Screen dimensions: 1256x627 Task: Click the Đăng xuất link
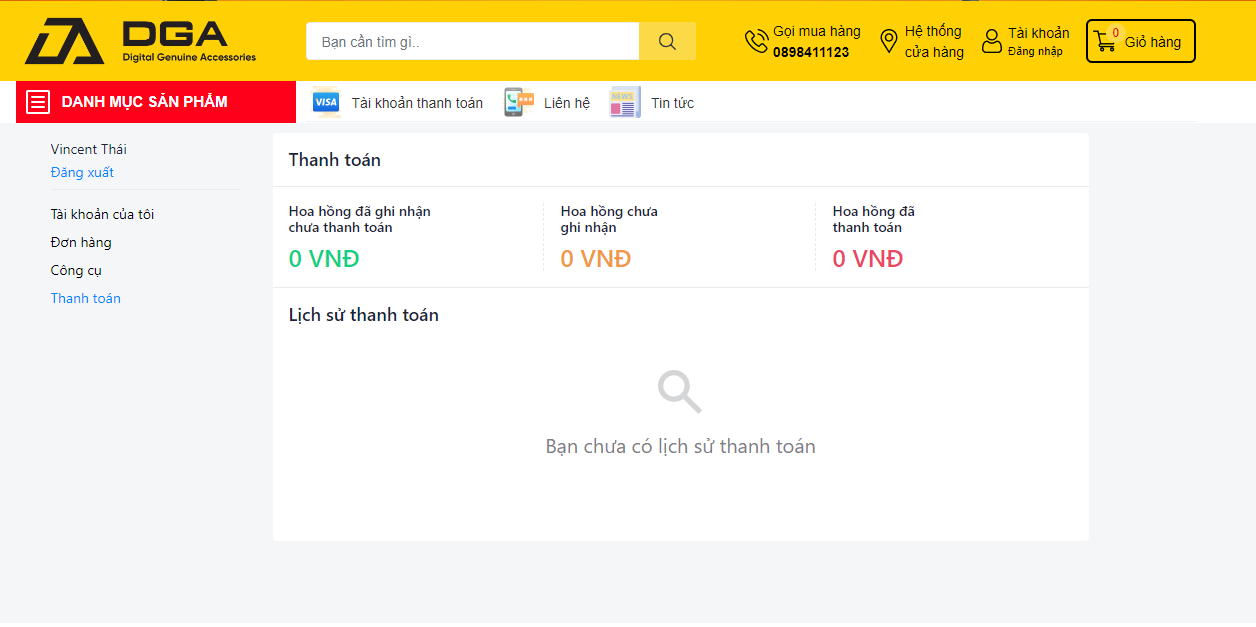(82, 172)
